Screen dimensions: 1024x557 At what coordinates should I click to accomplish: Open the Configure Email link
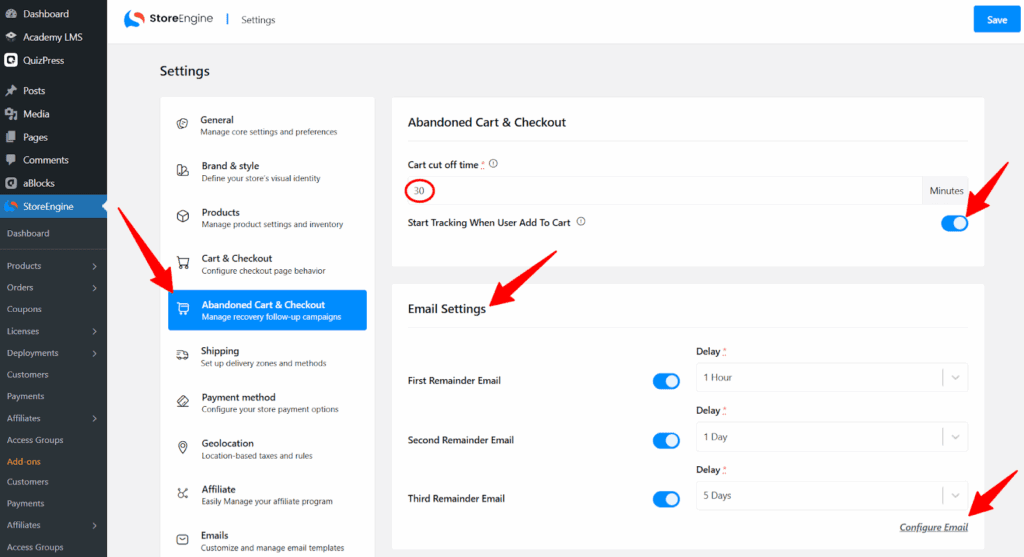pyautogui.click(x=933, y=527)
